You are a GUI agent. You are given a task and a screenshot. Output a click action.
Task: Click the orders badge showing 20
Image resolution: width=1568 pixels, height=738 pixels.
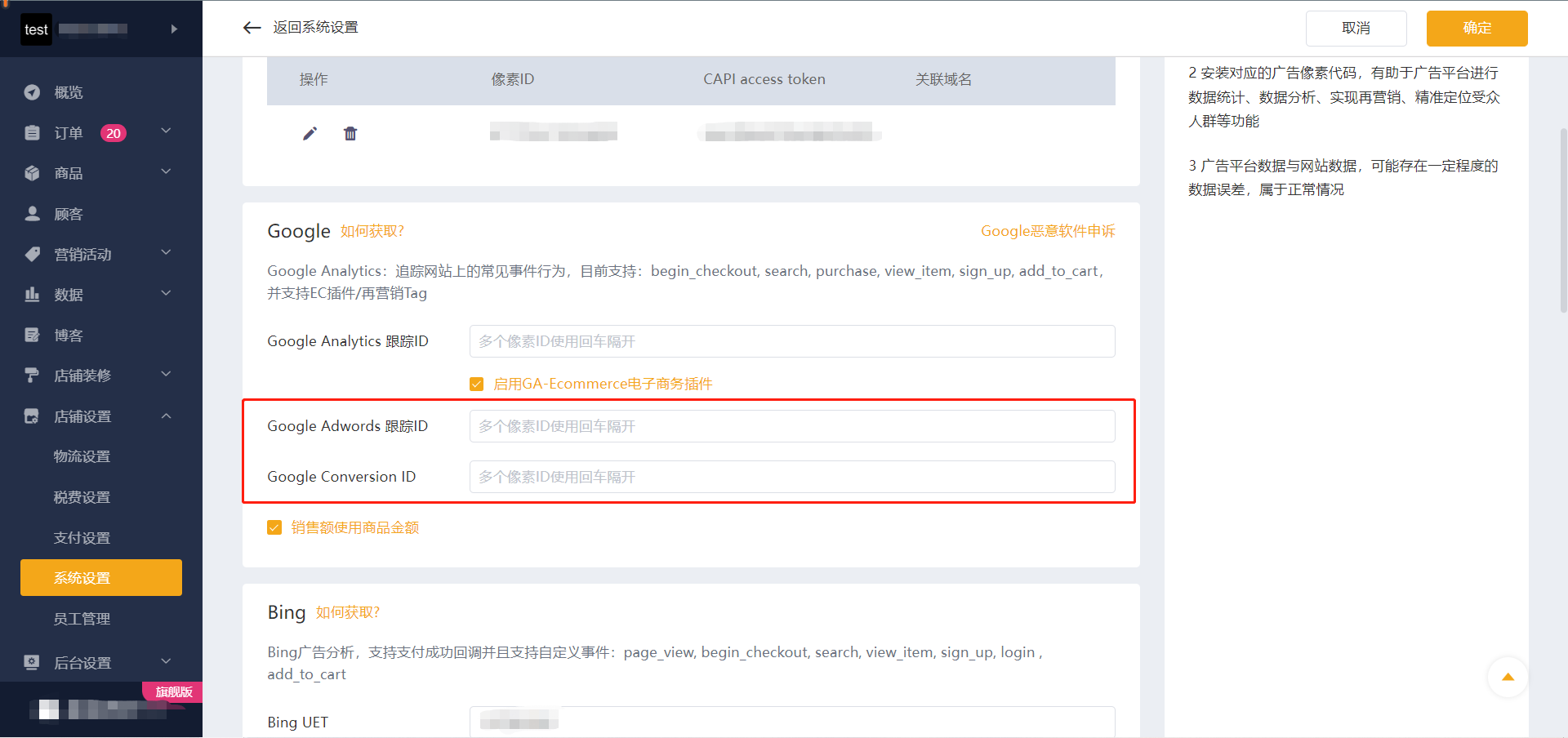pyautogui.click(x=114, y=133)
